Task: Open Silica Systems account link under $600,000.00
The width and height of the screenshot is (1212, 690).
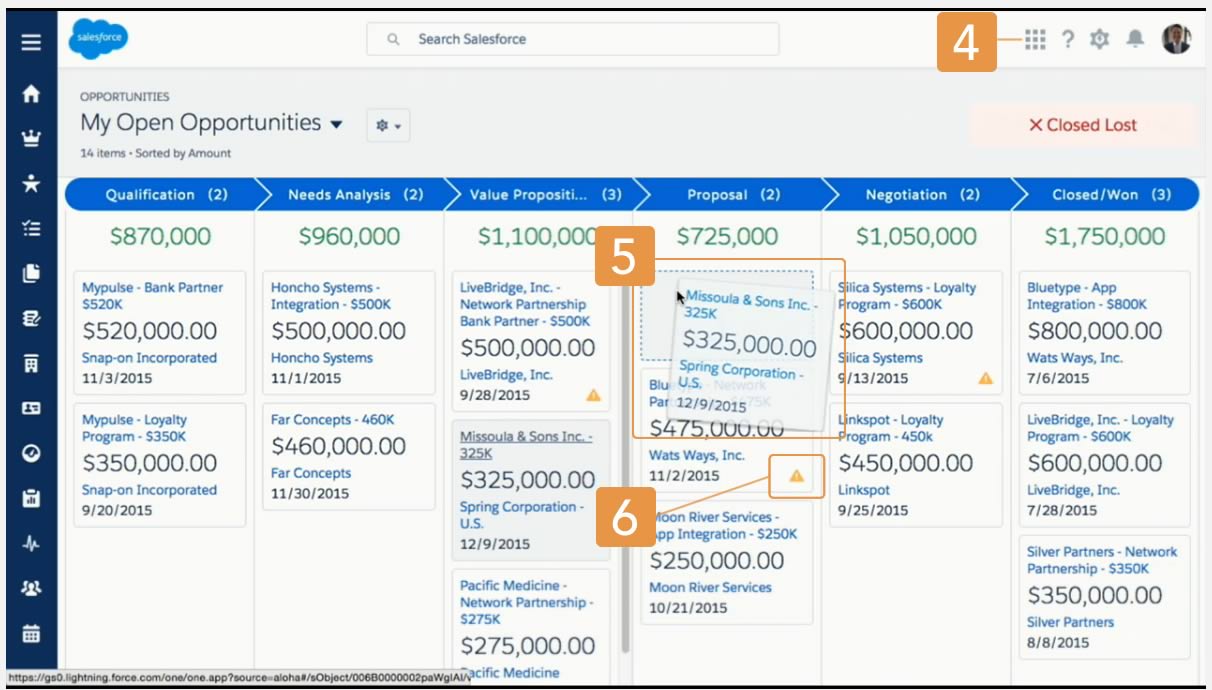Action: coord(880,358)
